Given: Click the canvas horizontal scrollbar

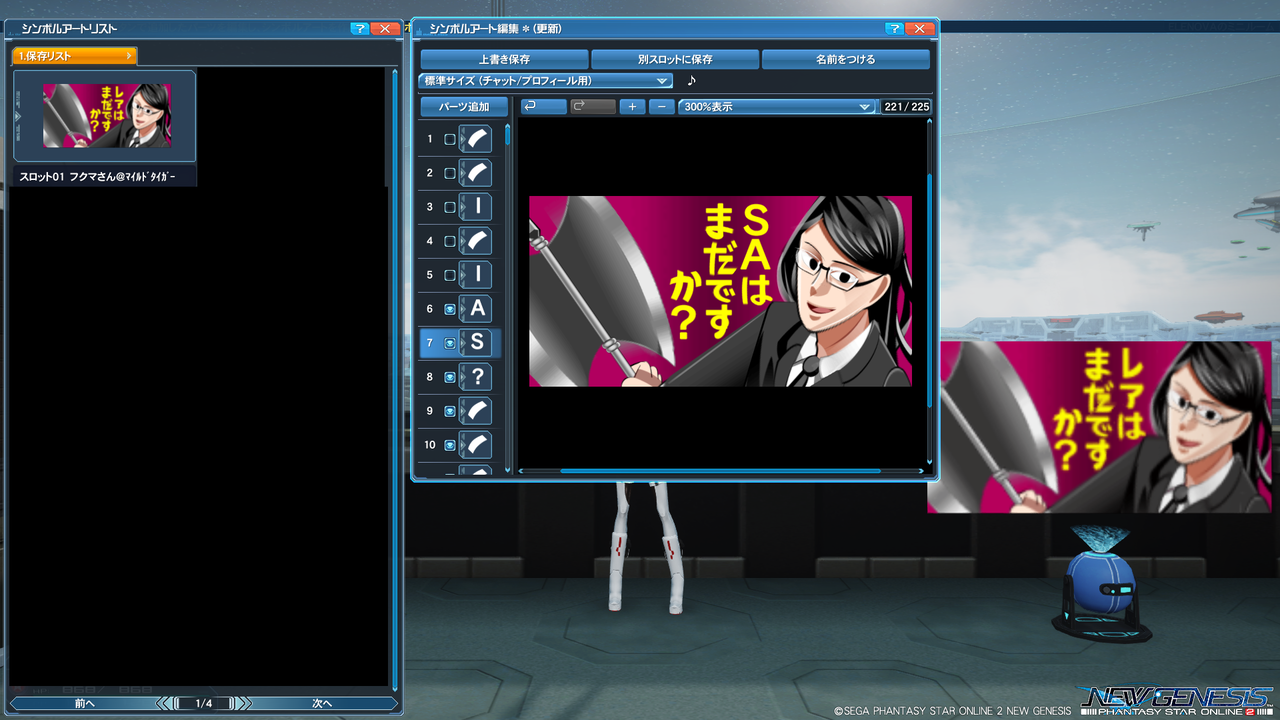Looking at the screenshot, I should pos(720,471).
